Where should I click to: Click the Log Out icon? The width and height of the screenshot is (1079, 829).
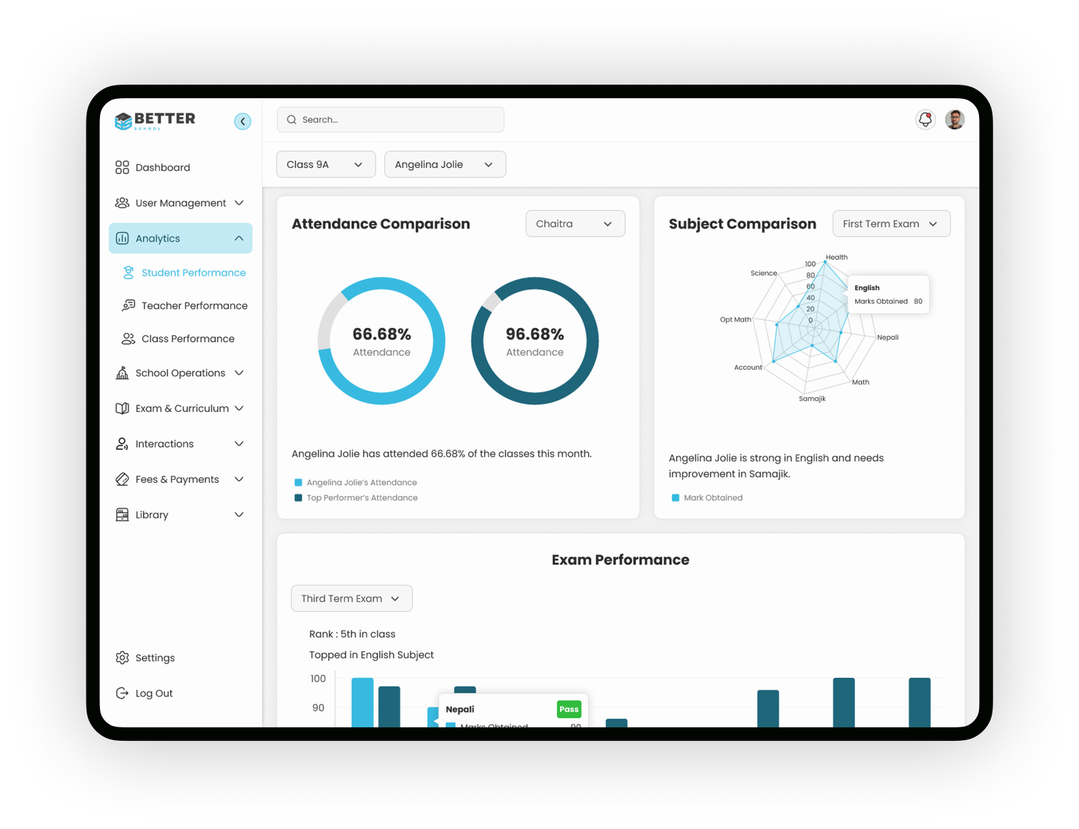pos(122,693)
